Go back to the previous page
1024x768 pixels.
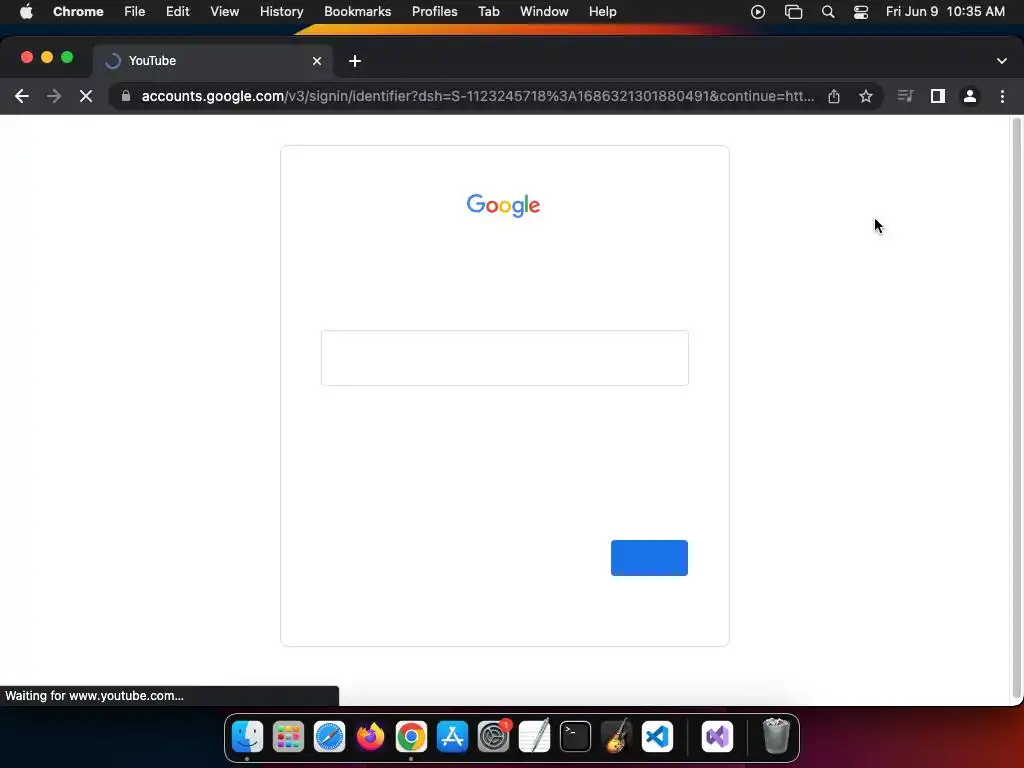(22, 97)
